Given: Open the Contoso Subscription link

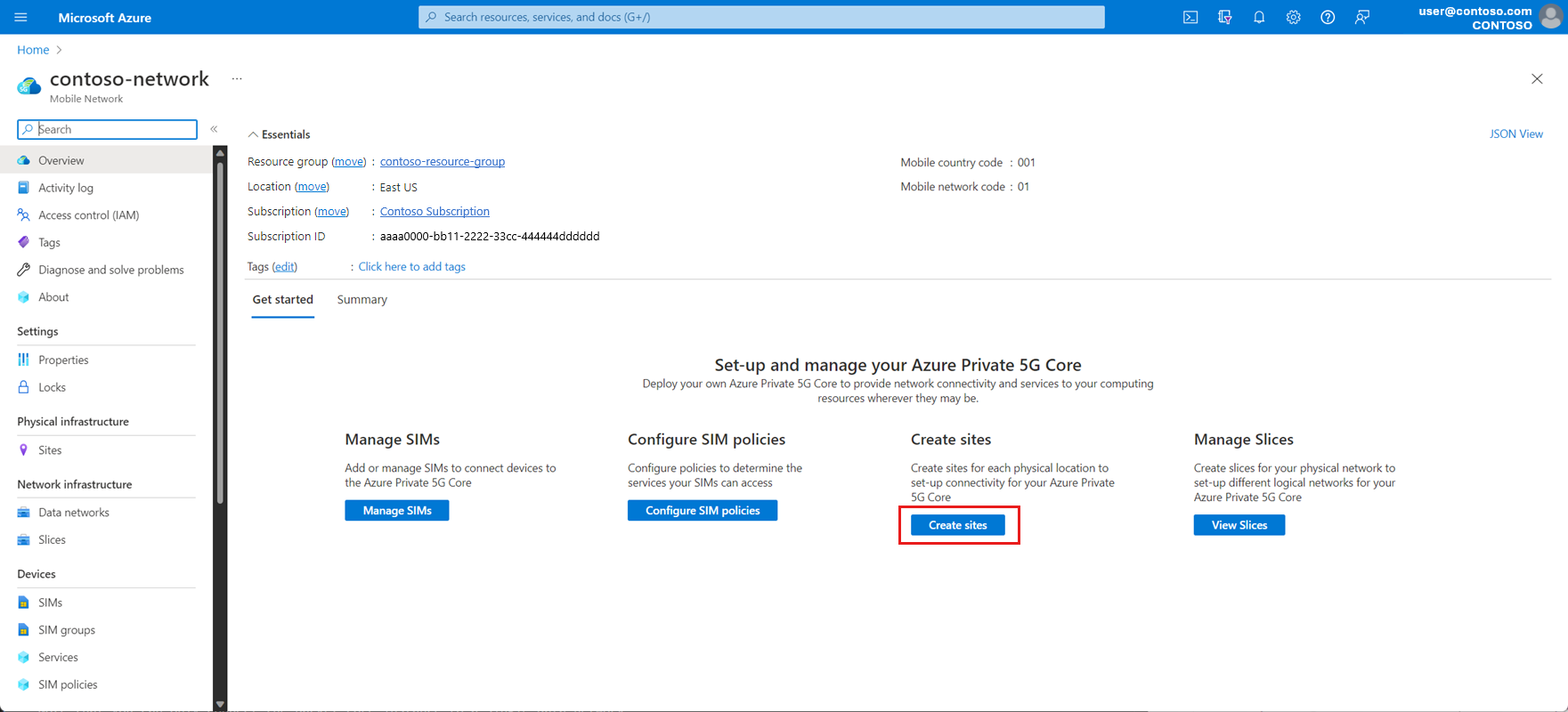Looking at the screenshot, I should click(435, 212).
